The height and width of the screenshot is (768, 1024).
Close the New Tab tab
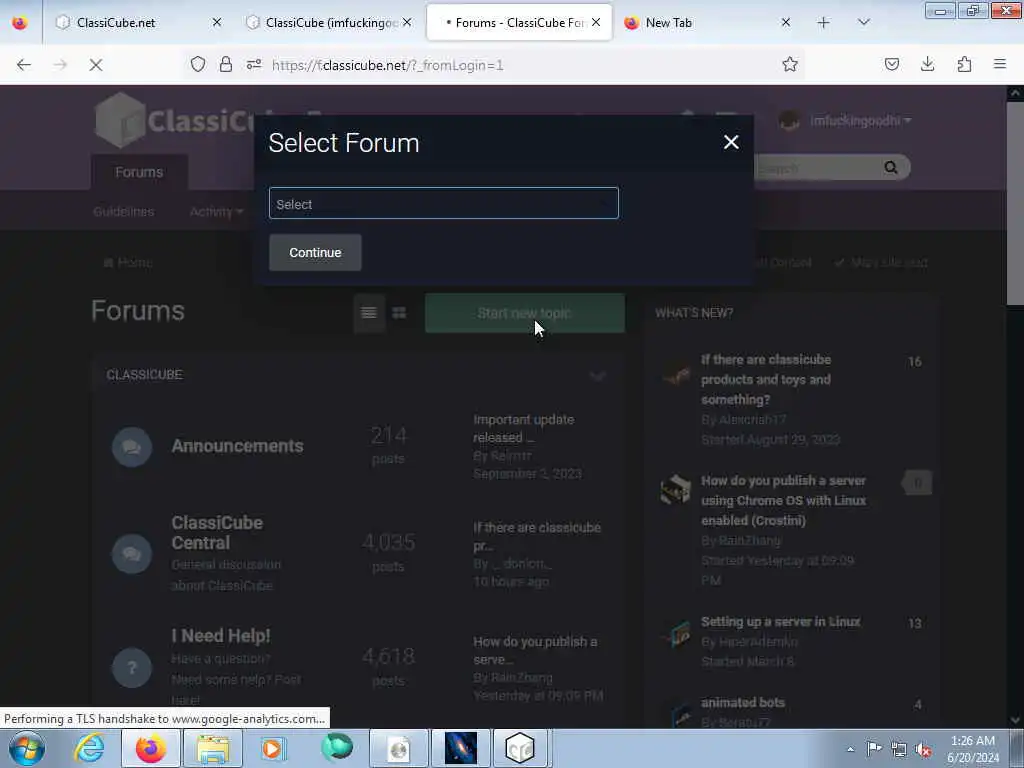786,22
